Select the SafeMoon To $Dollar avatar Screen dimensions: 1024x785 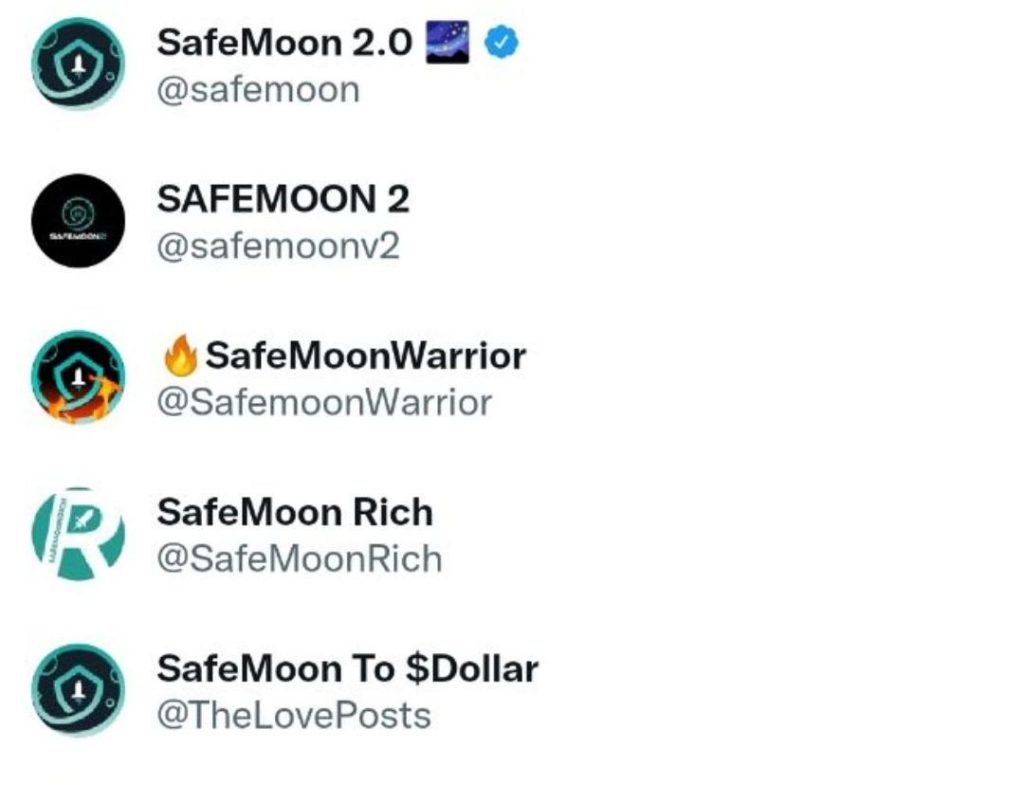[78, 690]
